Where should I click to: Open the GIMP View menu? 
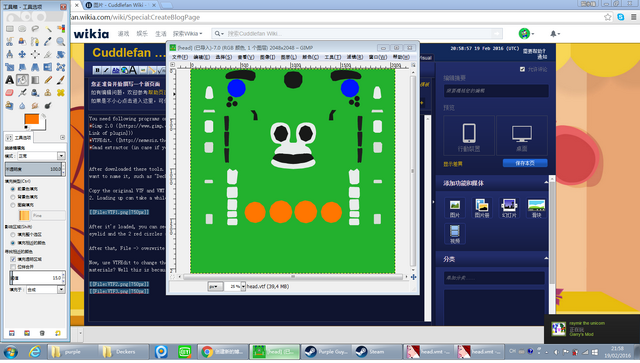click(x=245, y=57)
